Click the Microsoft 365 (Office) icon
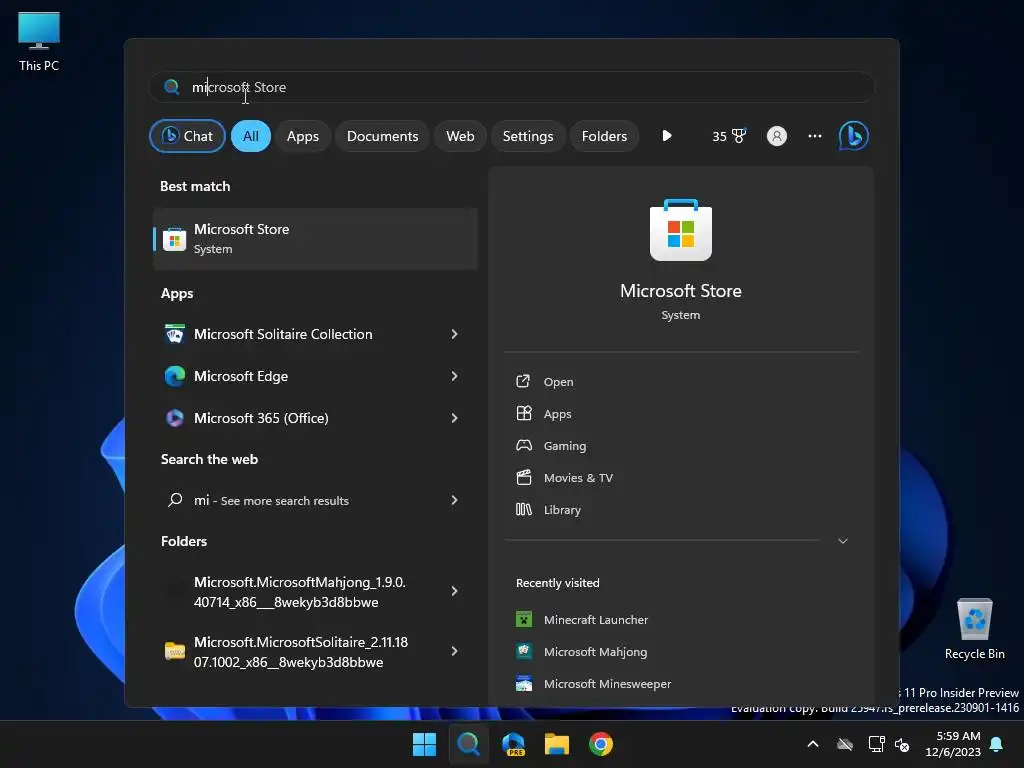Screen dimensions: 1024x768 pyautogui.click(x=174, y=418)
